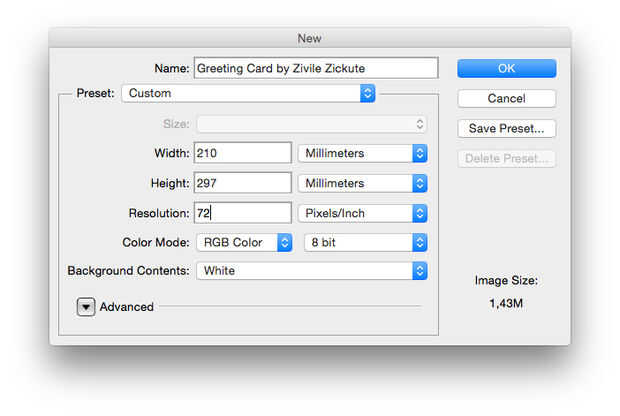Open the 8 bit depth dropdown
This screenshot has width=620, height=416.
(x=365, y=242)
